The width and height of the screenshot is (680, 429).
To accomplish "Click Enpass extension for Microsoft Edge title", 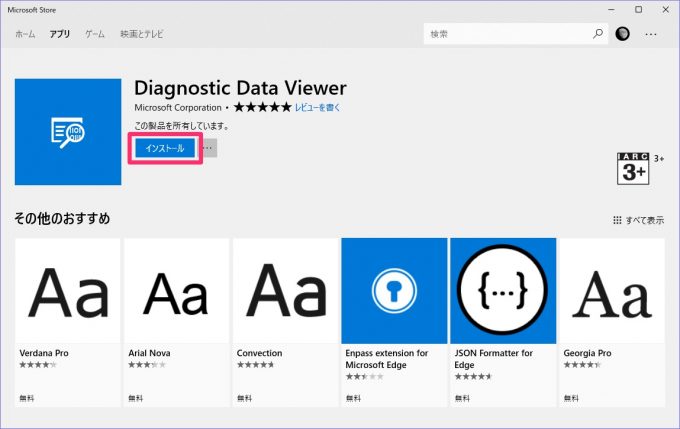I will 387,359.
